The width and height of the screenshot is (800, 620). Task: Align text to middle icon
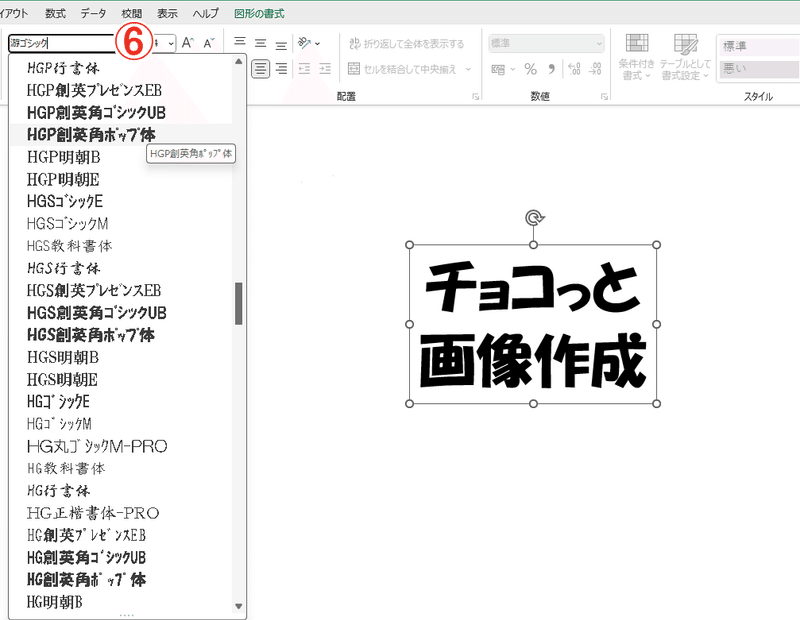(x=261, y=43)
